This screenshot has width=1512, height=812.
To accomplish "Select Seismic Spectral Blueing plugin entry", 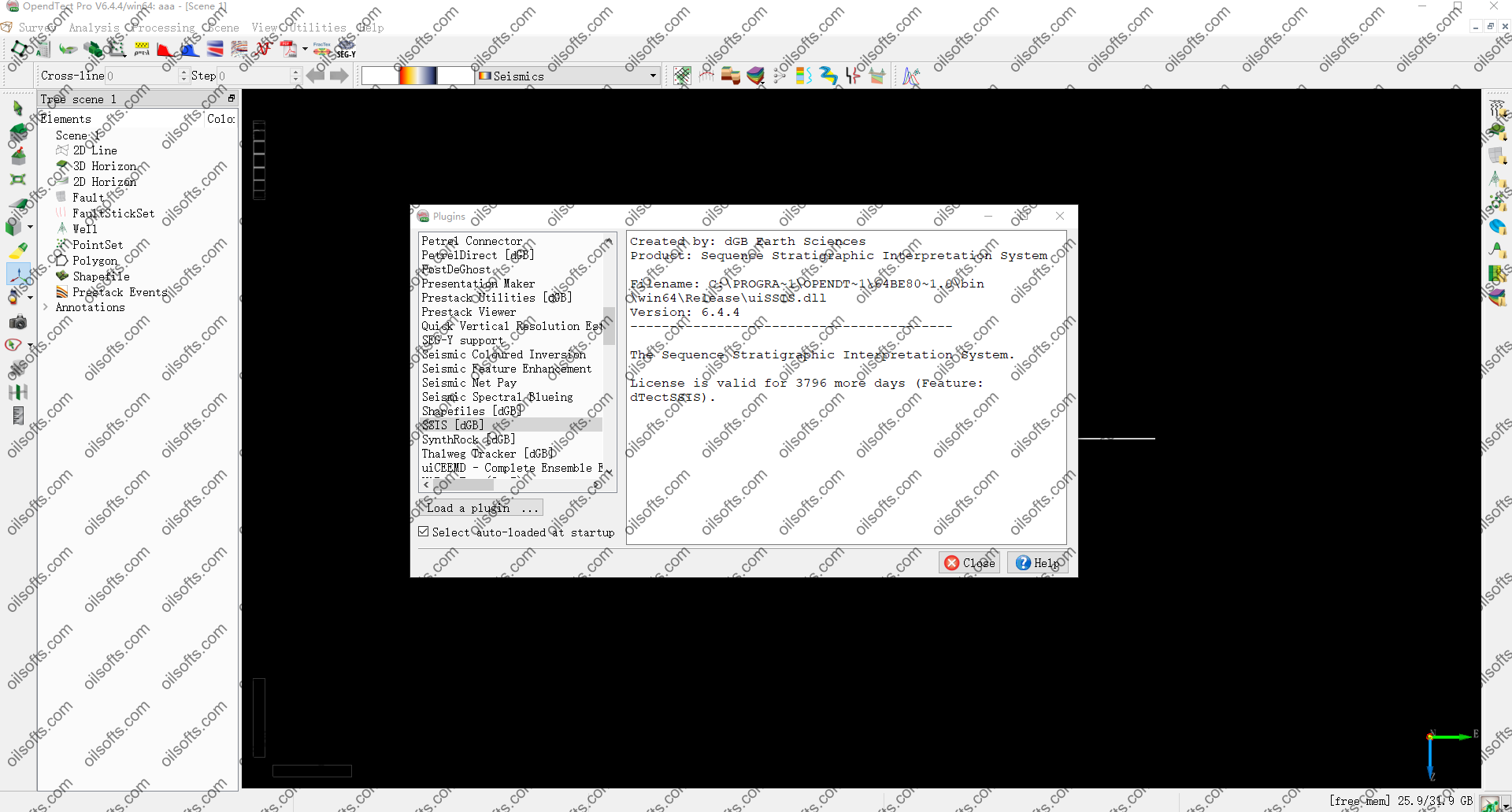I will click(x=497, y=397).
